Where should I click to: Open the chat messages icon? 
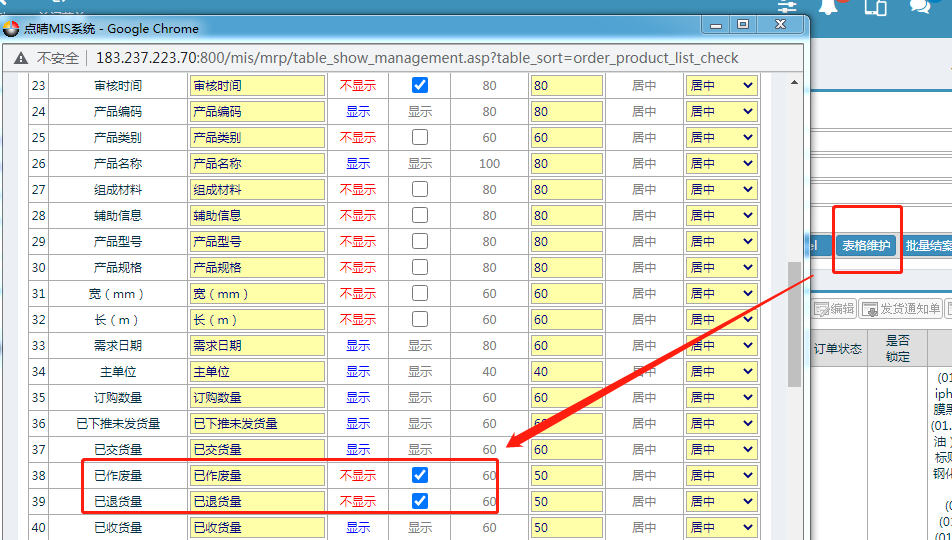click(920, 6)
